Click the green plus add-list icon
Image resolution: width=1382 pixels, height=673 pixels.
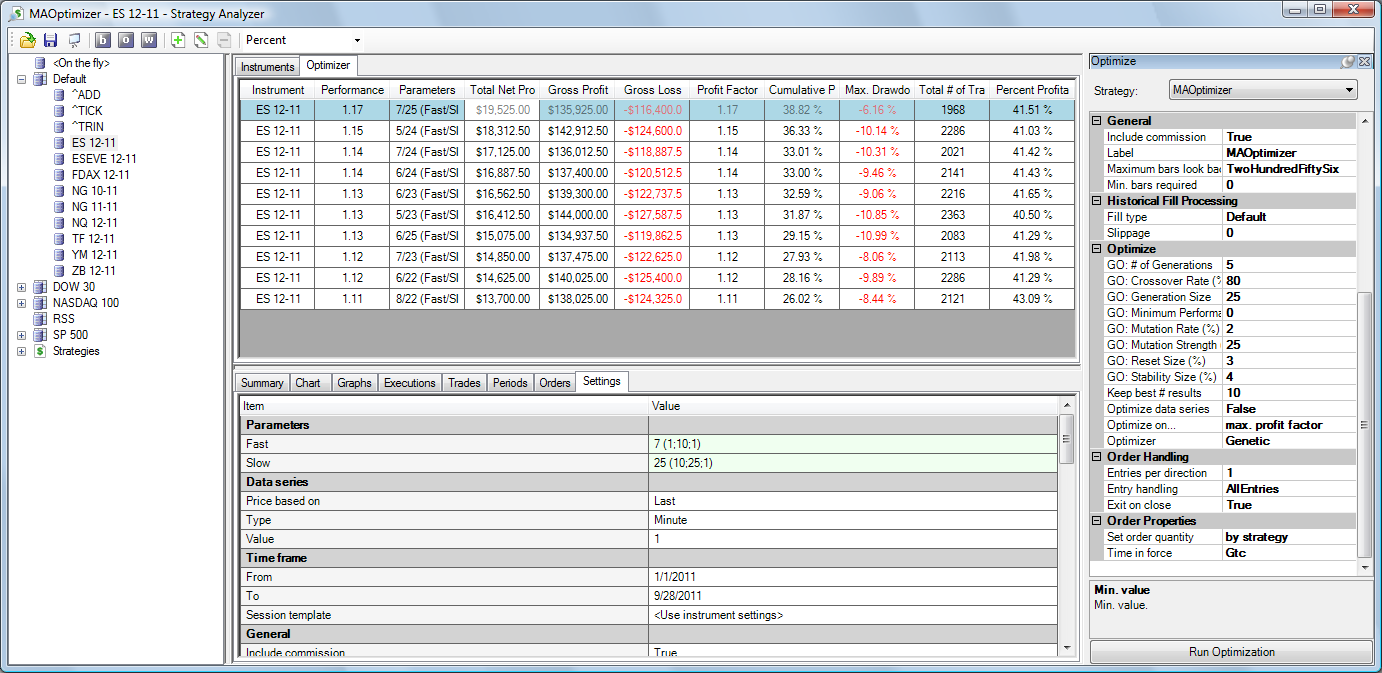178,40
